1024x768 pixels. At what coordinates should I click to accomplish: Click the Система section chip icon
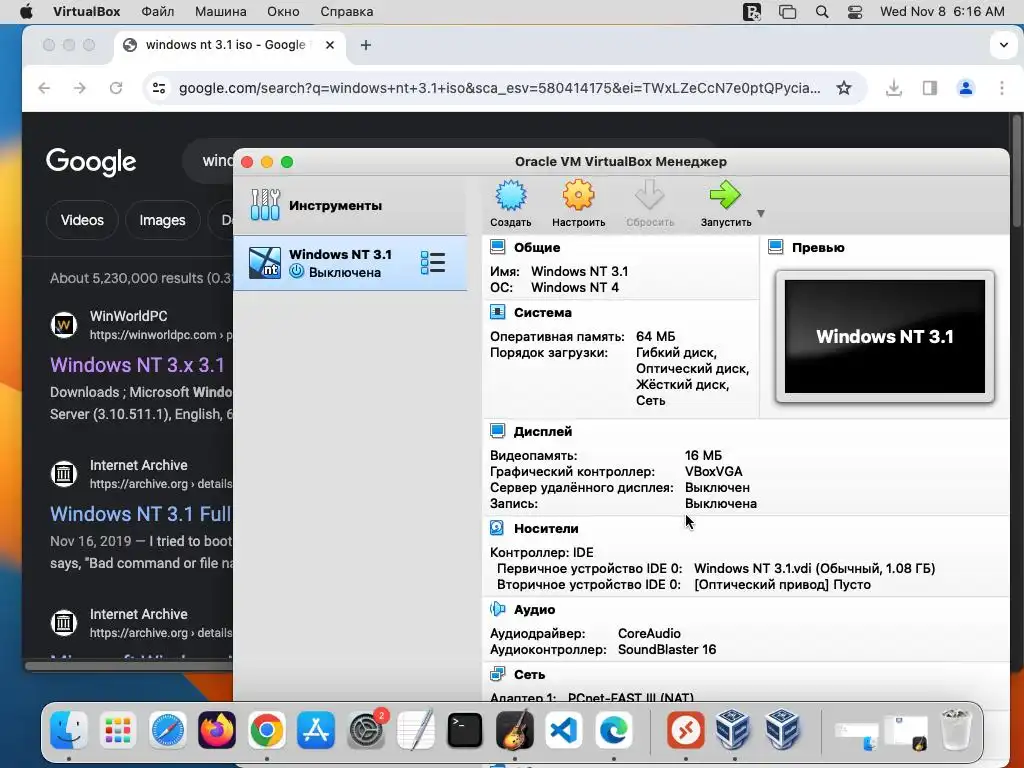pos(498,312)
